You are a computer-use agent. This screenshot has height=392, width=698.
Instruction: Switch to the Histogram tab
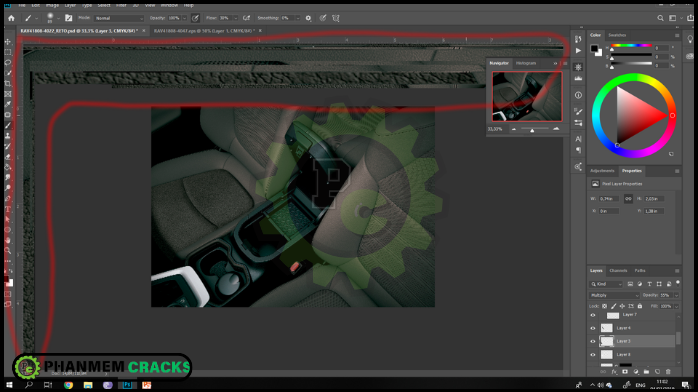tap(526, 63)
